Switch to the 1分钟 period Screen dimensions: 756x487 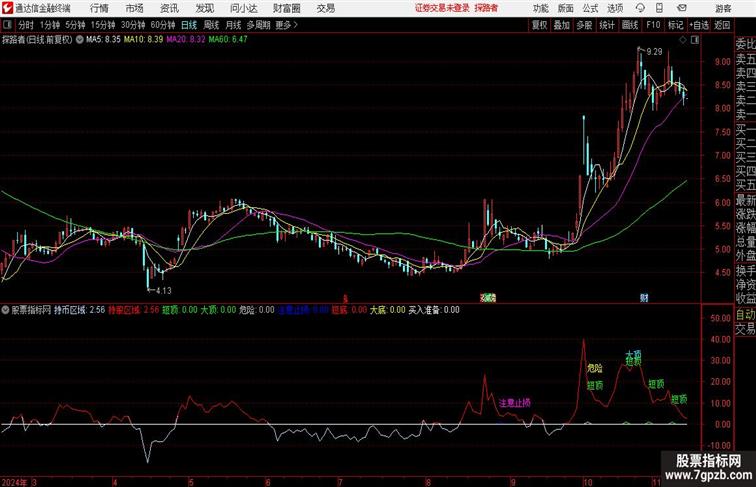(50, 25)
